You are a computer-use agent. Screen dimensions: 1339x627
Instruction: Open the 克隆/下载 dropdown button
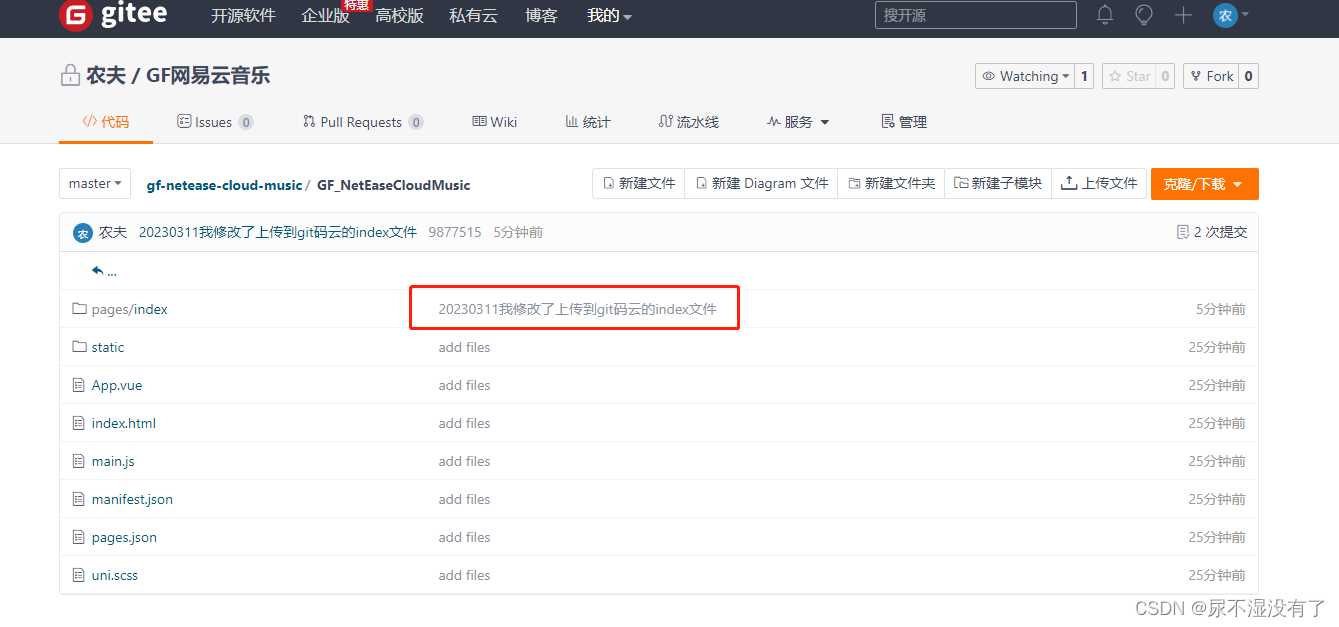point(1204,184)
